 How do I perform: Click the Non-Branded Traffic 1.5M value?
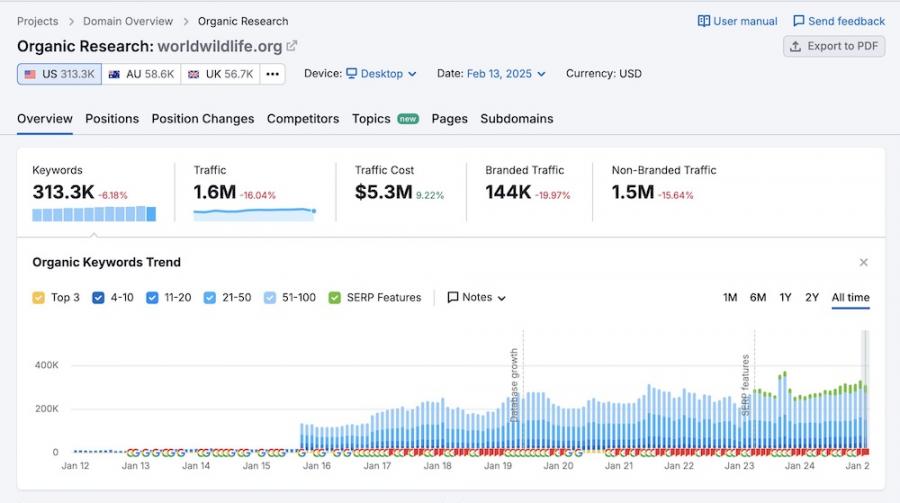click(633, 192)
